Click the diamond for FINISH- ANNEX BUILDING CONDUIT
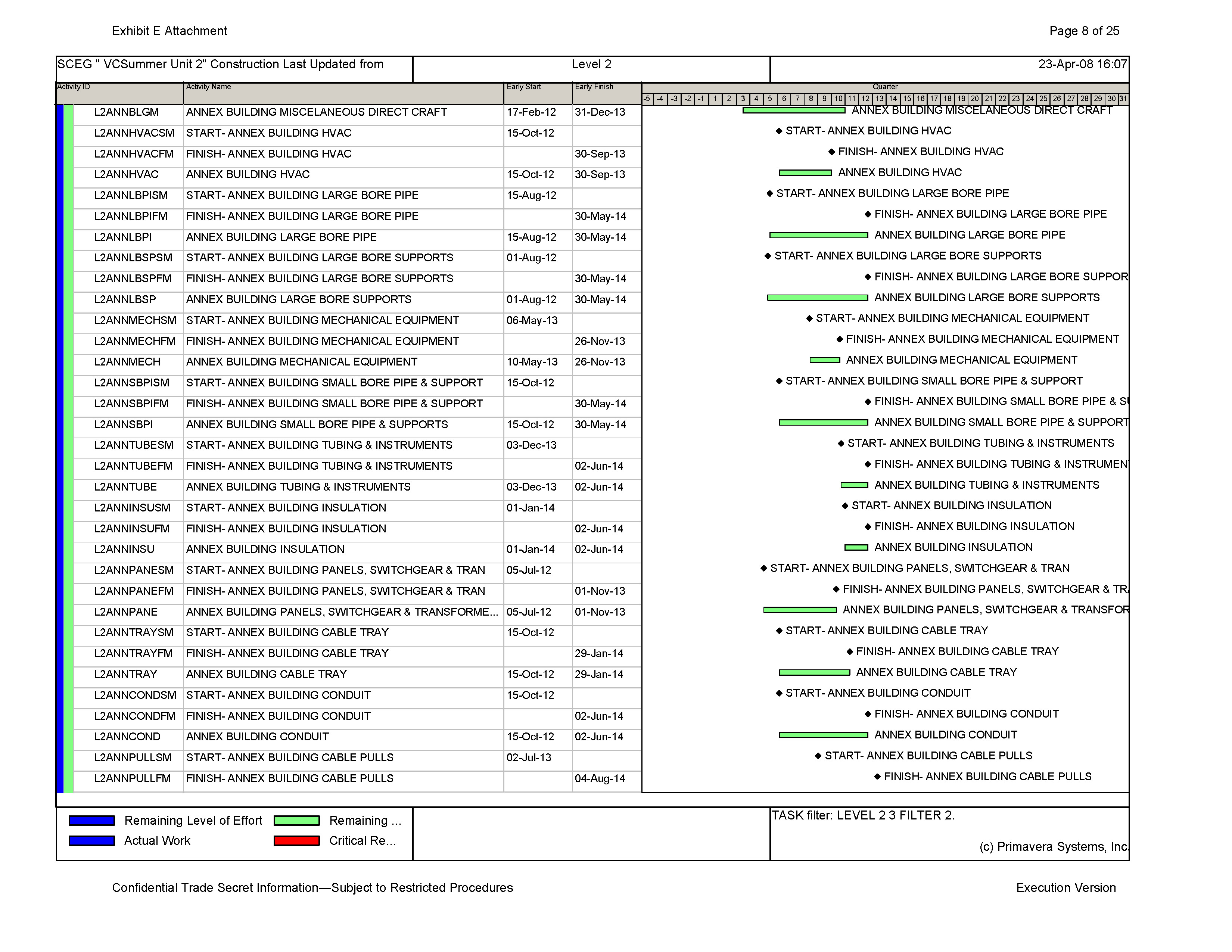The image size is (1232, 952). 868,714
